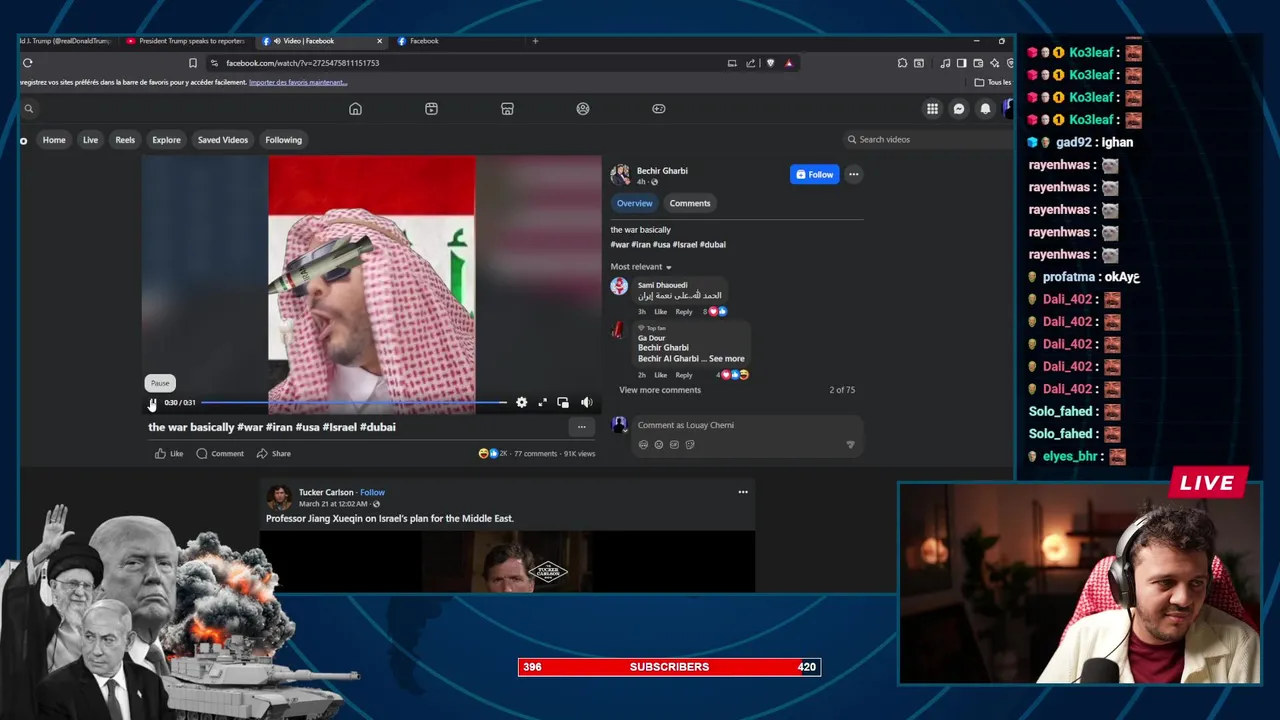Viewport: 1280px width, 720px height.
Task: Open the Following tab
Action: coord(283,140)
